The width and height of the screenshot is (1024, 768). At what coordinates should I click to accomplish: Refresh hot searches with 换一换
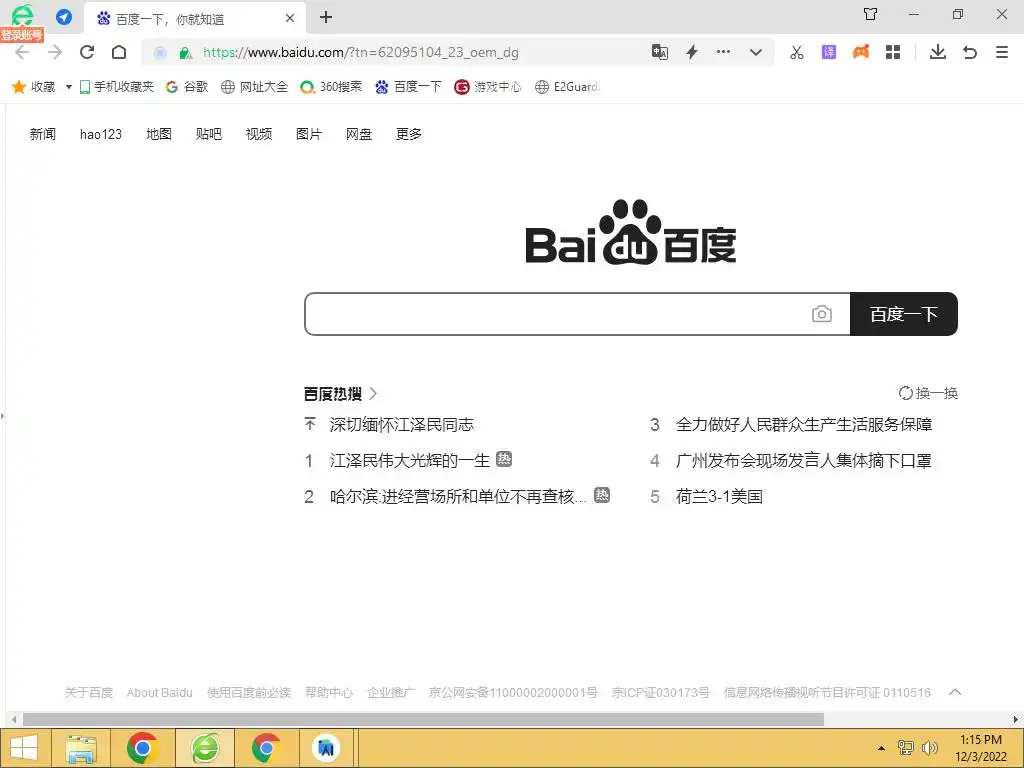[x=928, y=393]
